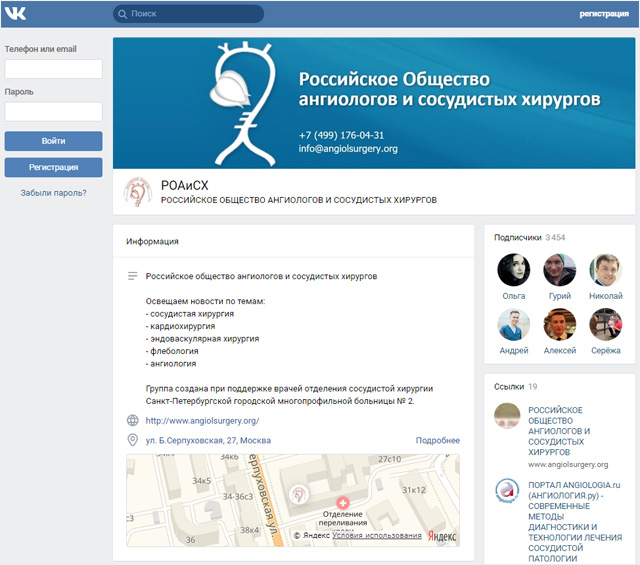Click the location pin icon
Screen dimensions: 640x565
point(132,440)
